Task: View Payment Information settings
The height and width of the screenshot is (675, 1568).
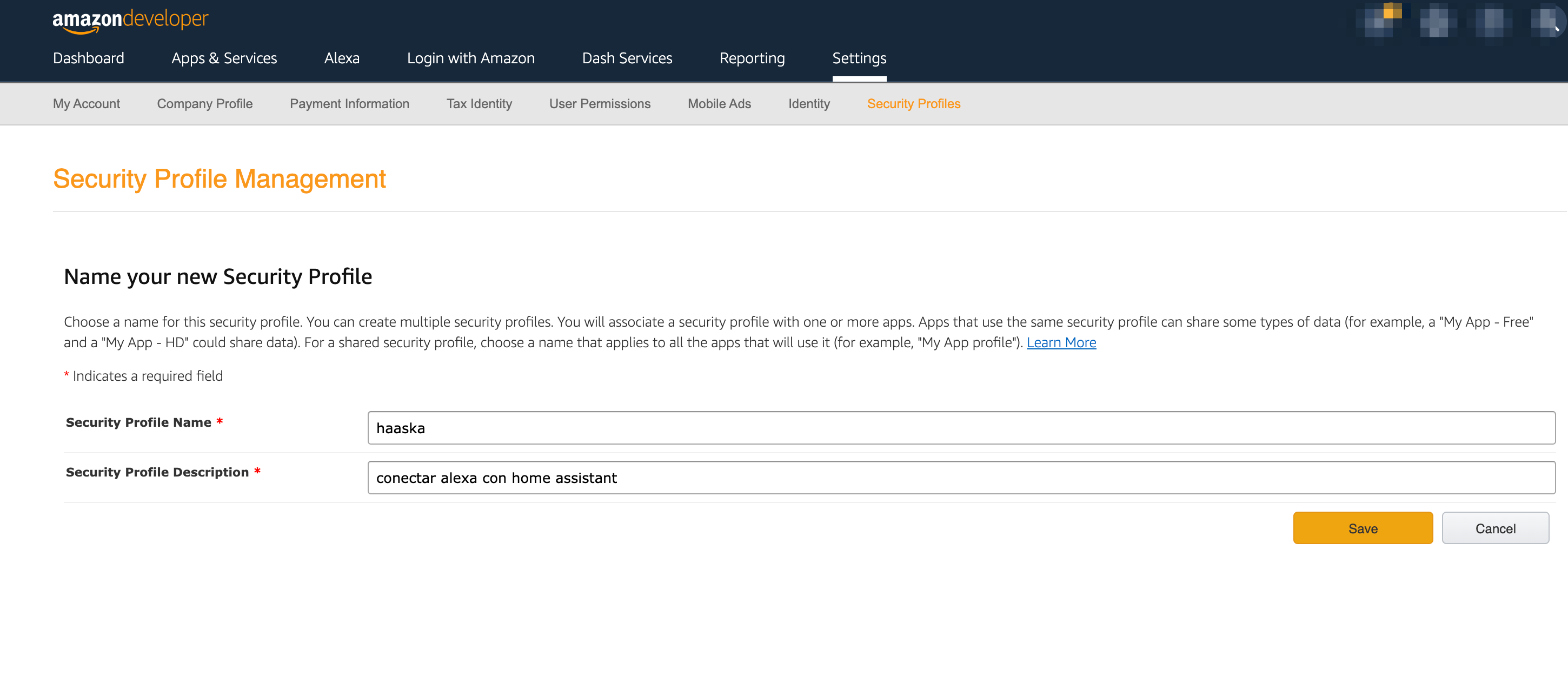Action: [x=349, y=103]
